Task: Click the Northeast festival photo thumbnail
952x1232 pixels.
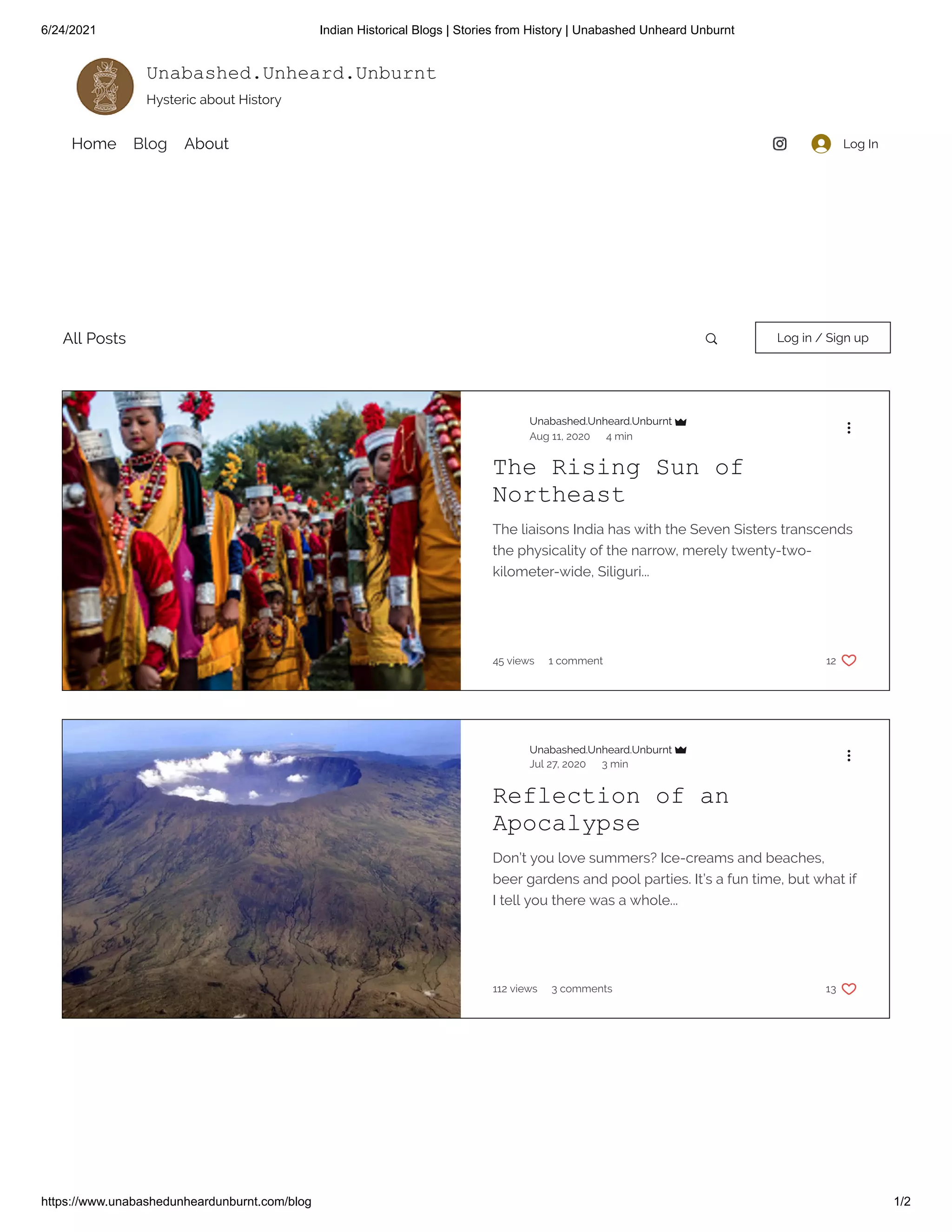Action: pyautogui.click(x=261, y=540)
